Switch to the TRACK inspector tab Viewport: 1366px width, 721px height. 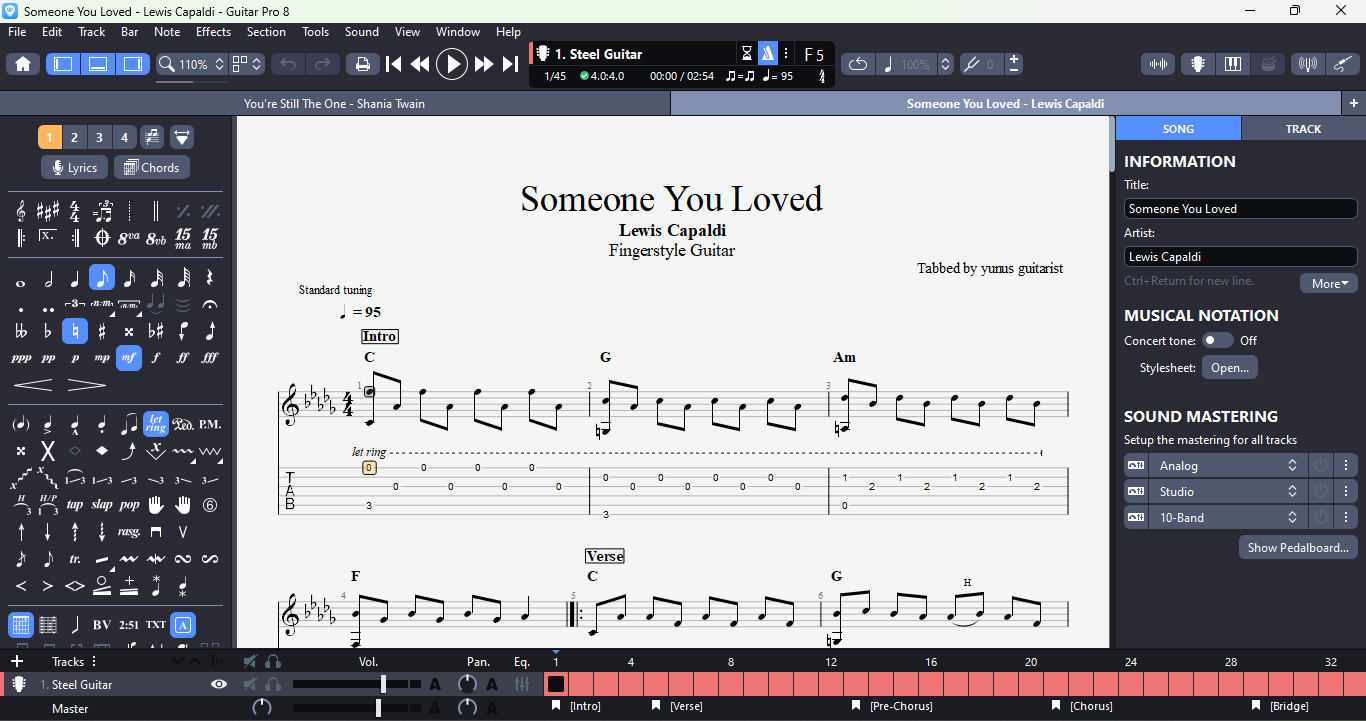tap(1303, 129)
